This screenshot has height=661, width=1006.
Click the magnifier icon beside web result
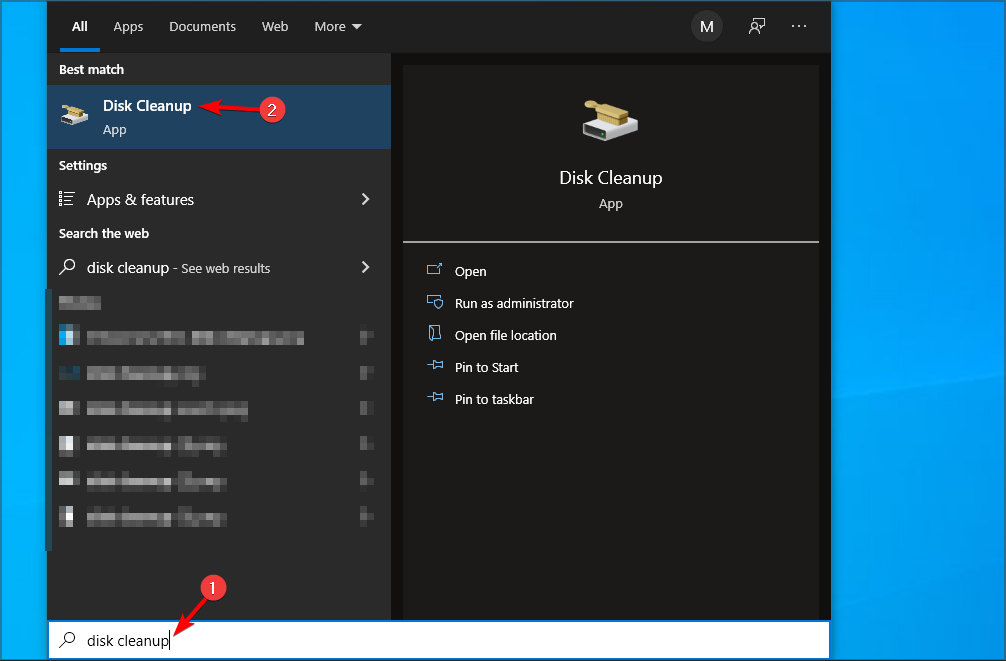tap(67, 267)
